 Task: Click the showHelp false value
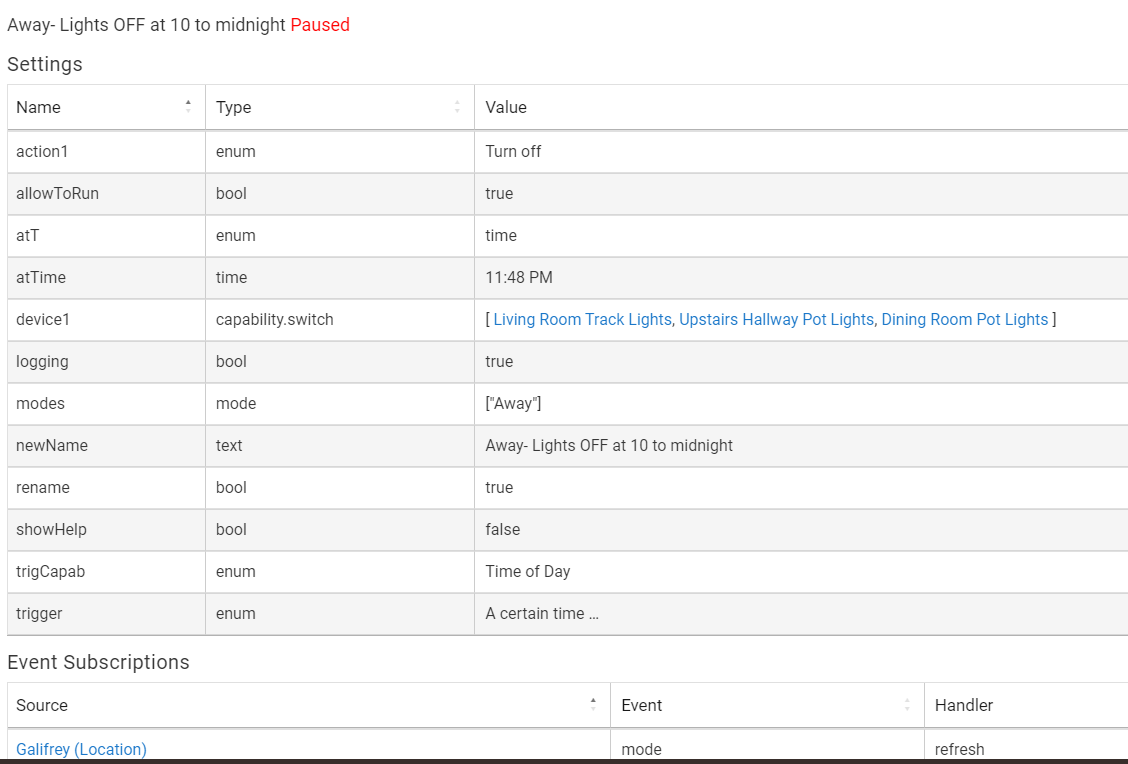click(503, 529)
